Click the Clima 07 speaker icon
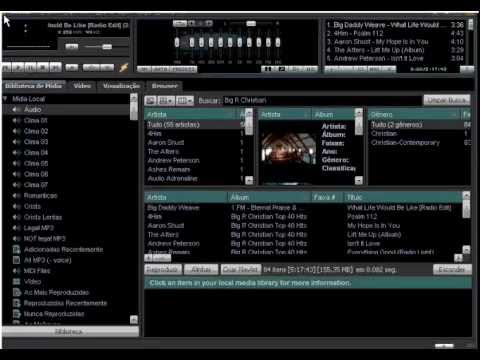 [17, 185]
